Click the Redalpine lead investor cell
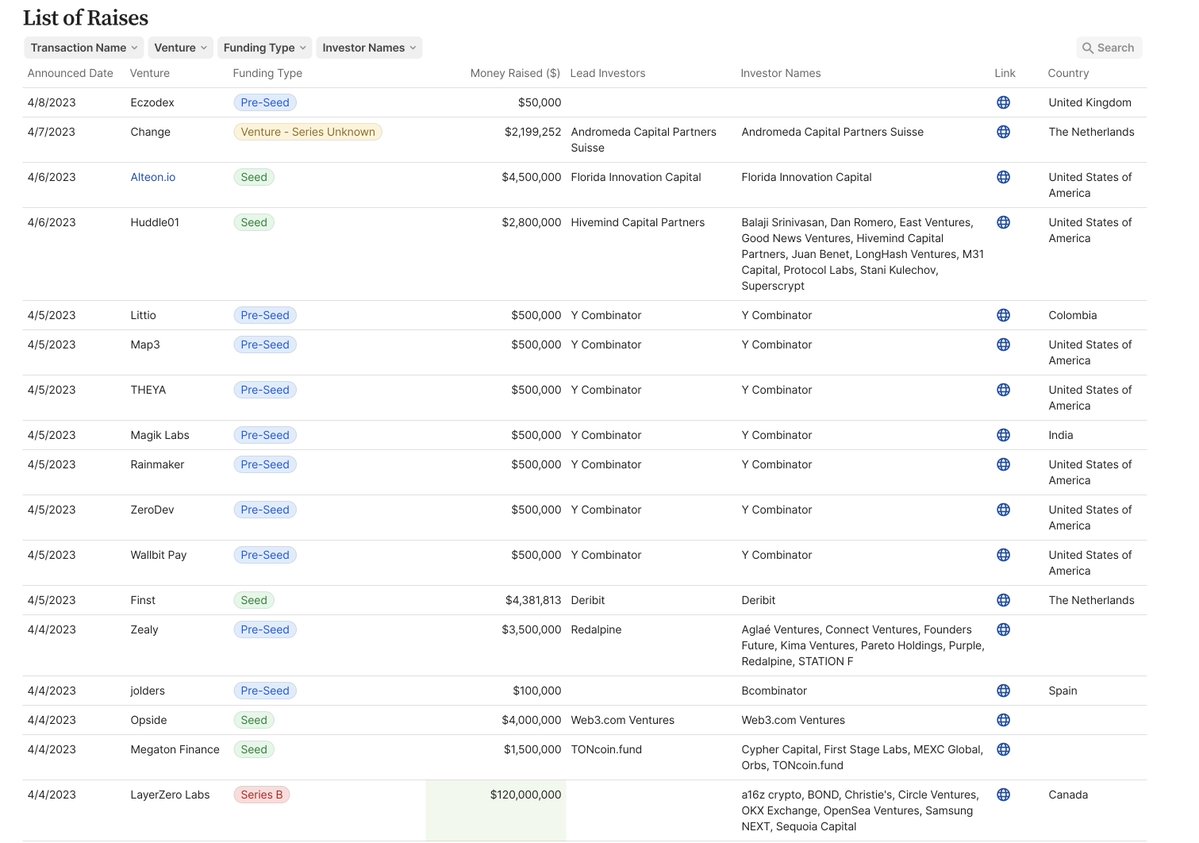 coord(596,630)
